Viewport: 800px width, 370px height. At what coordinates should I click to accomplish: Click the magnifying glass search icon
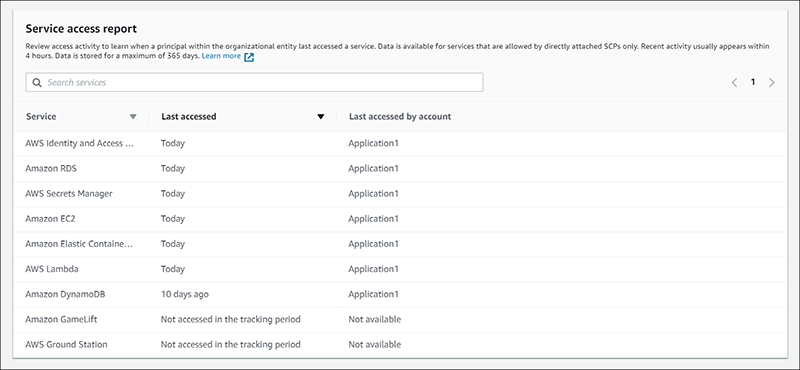click(x=37, y=83)
